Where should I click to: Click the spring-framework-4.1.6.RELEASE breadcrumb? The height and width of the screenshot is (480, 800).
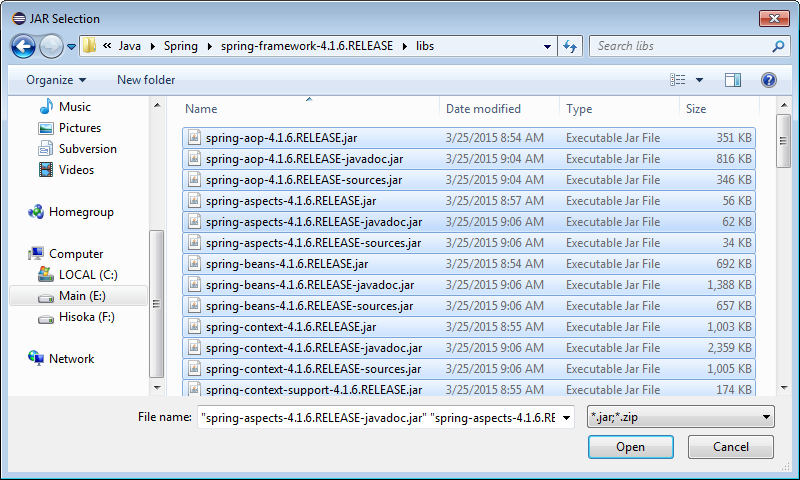(x=307, y=46)
